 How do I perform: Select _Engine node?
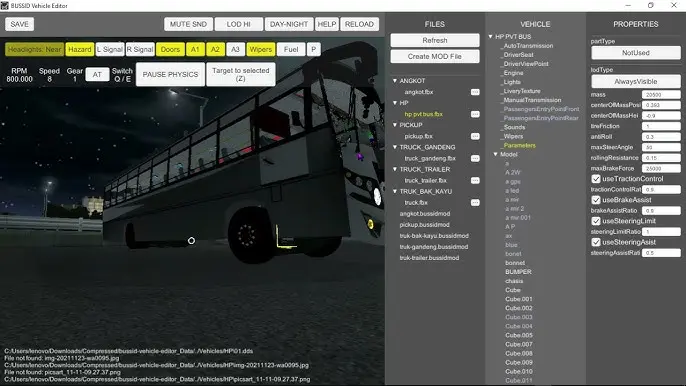point(512,73)
